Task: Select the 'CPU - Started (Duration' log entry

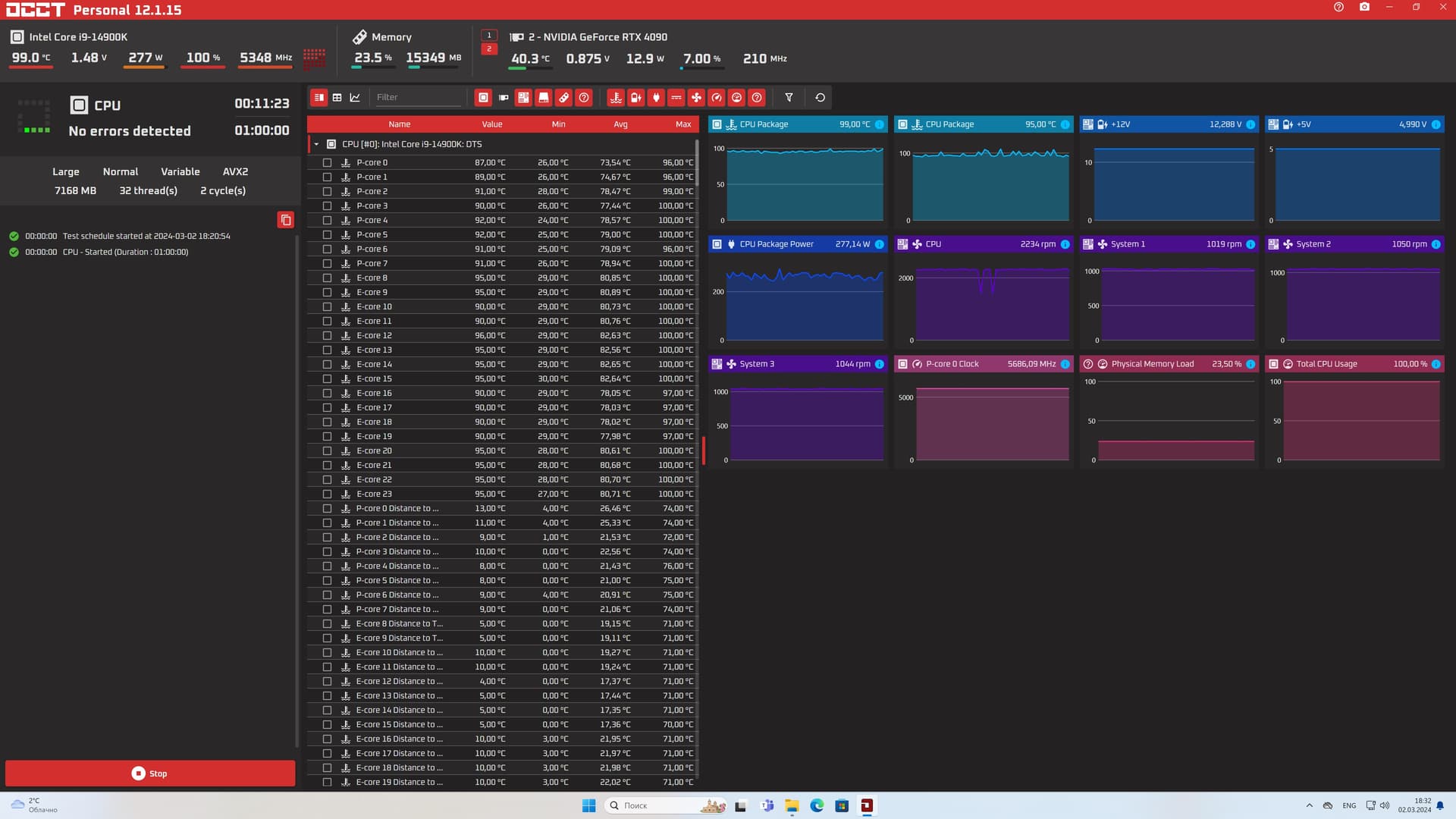Action: (x=125, y=252)
